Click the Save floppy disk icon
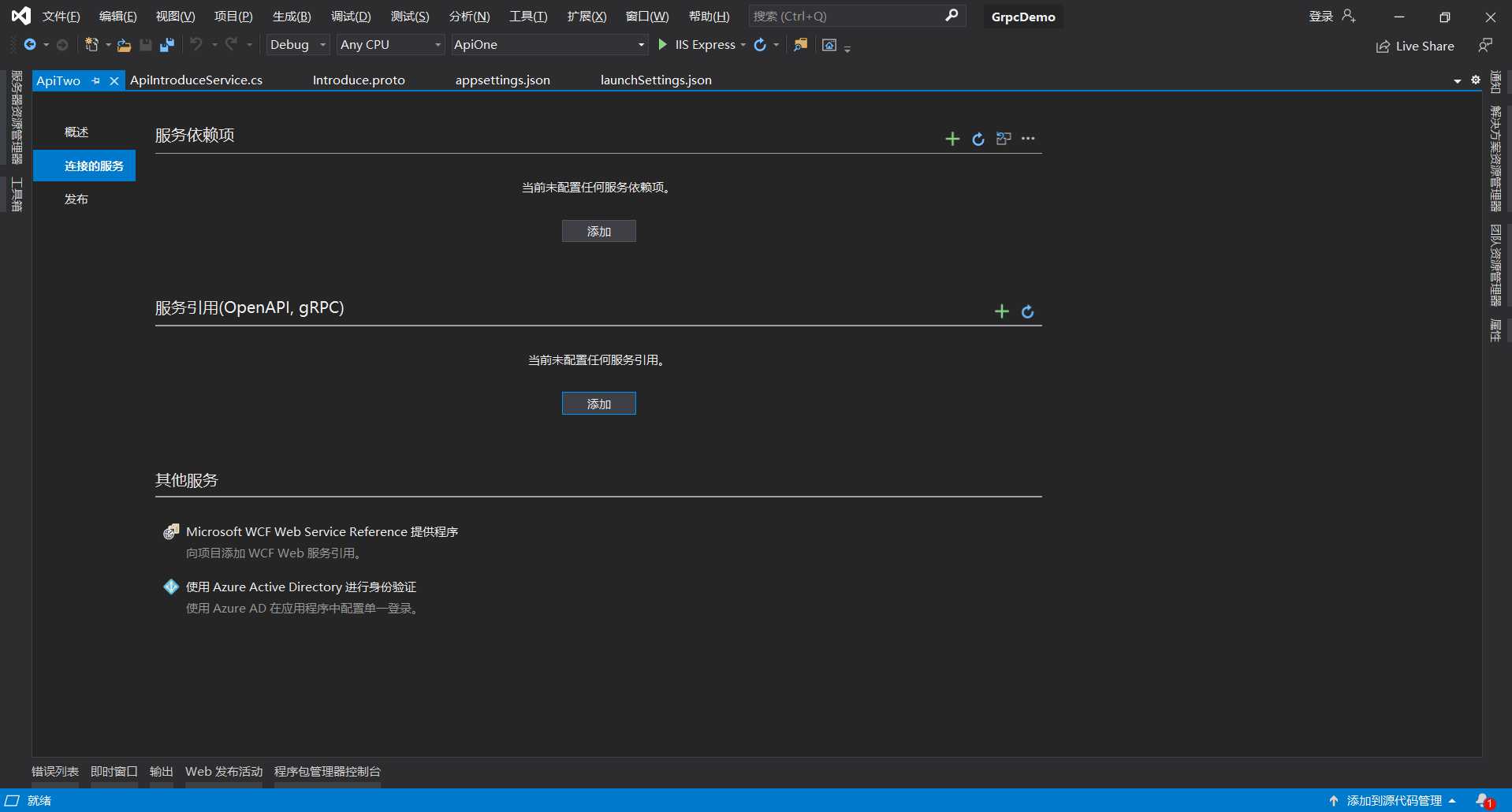This screenshot has height=812, width=1512. click(145, 45)
